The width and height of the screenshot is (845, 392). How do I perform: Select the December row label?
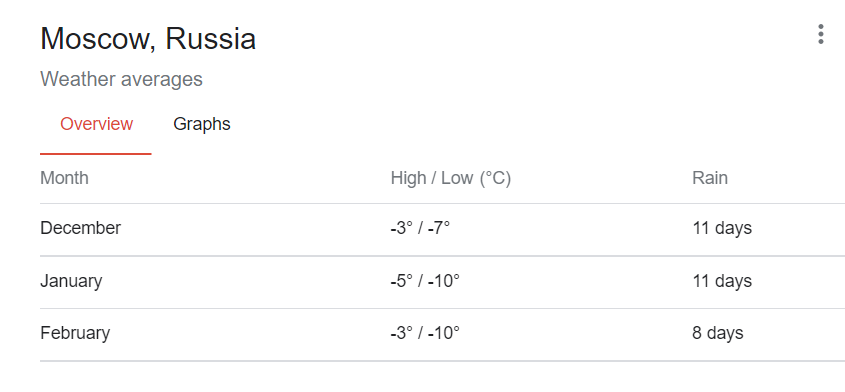tap(80, 228)
